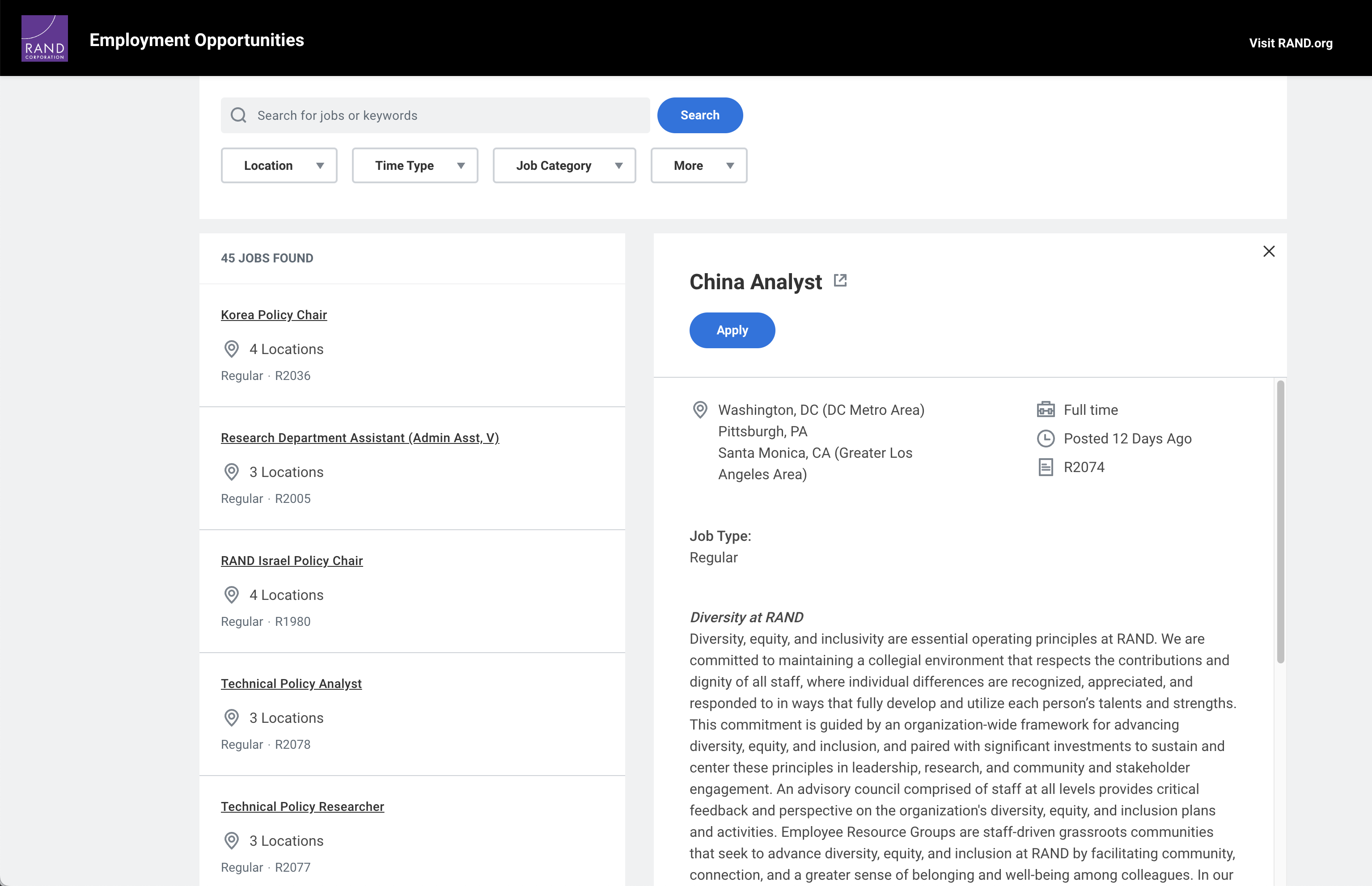The image size is (1372, 886).
Task: Click location pin icon for Korea Policy Chair
Action: (231, 349)
